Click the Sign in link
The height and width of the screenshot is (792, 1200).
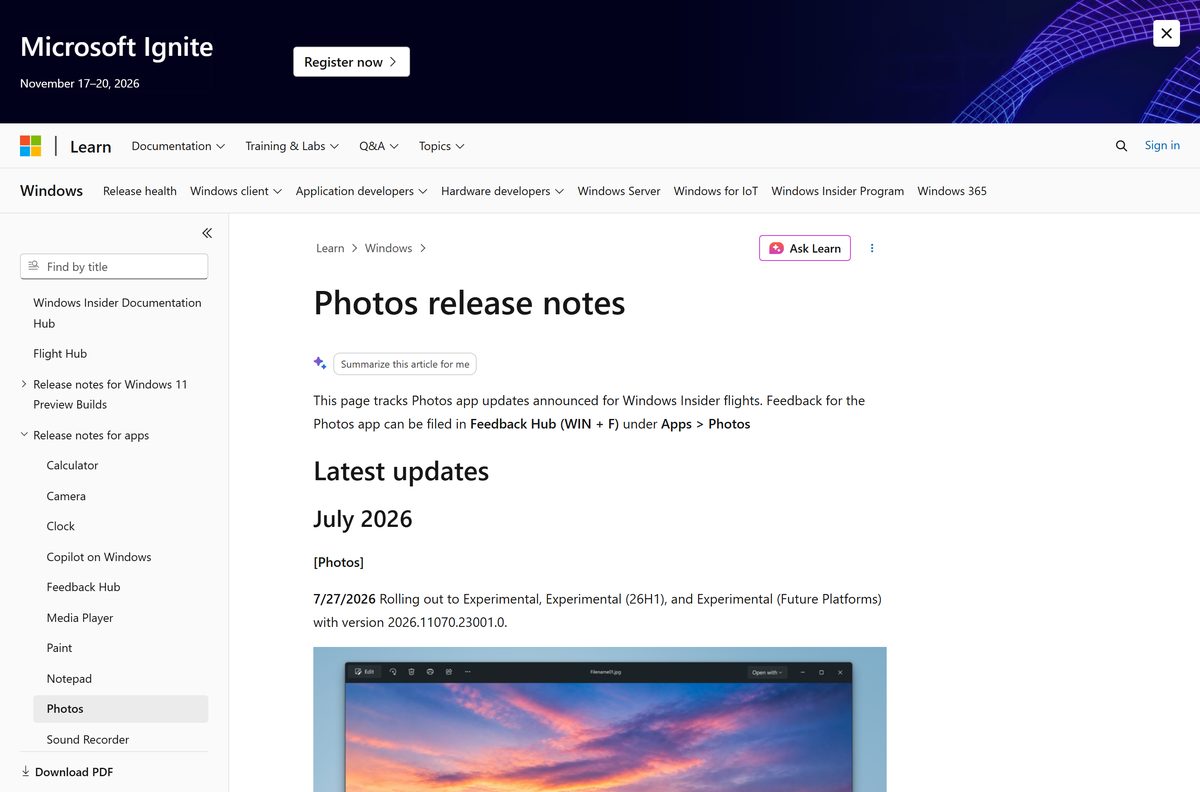[x=1162, y=145]
